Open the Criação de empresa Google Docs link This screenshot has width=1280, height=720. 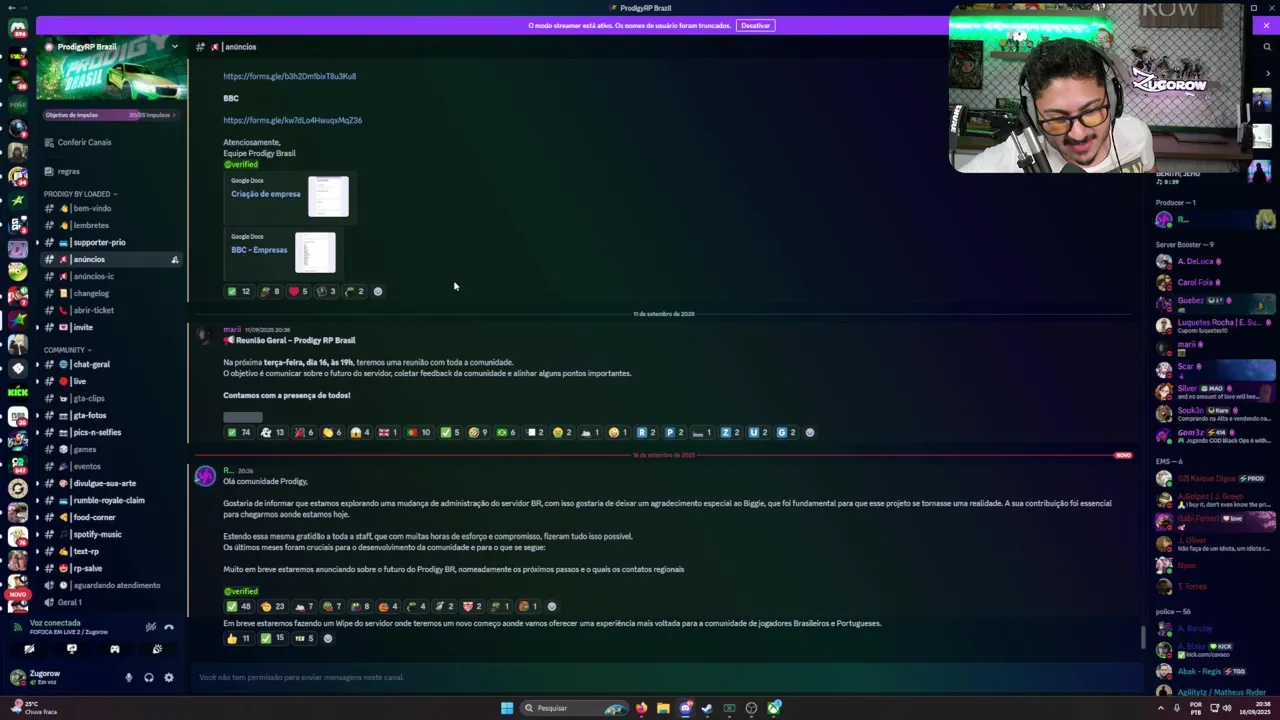click(x=265, y=194)
